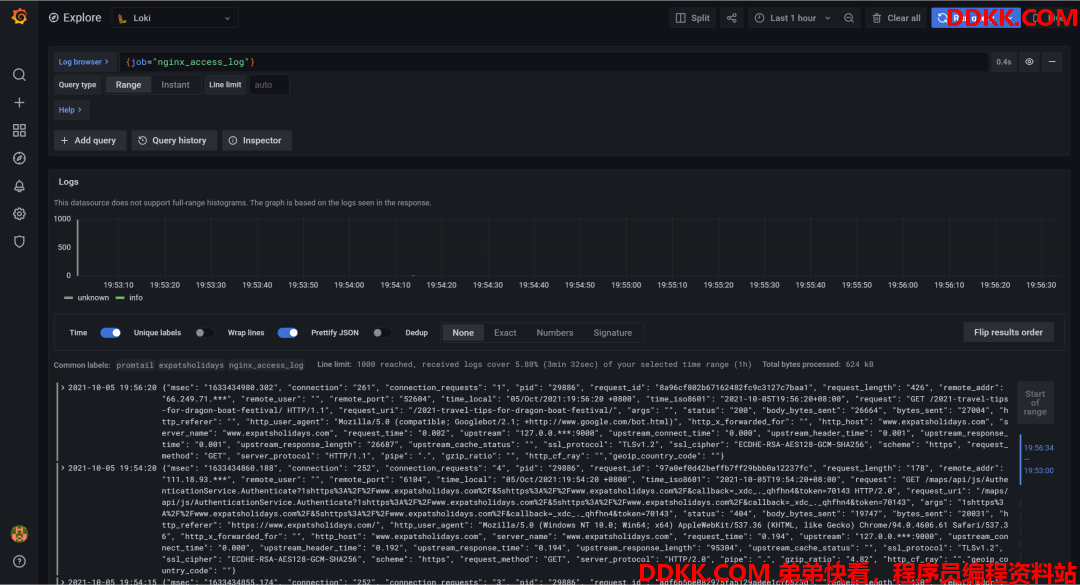Click the Line limit auto input field

pos(269,85)
